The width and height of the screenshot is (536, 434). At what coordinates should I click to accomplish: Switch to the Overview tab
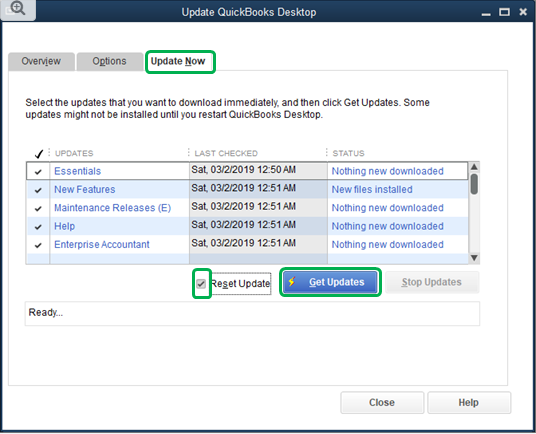pos(41,61)
